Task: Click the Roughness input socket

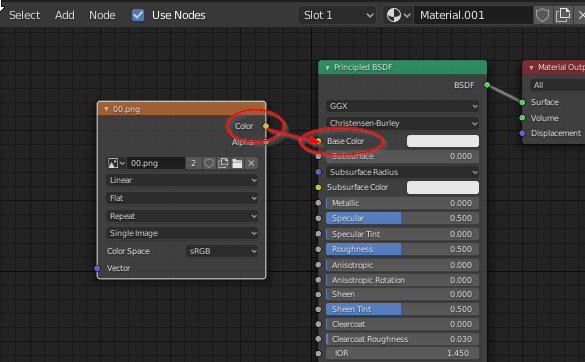Action: (x=318, y=249)
